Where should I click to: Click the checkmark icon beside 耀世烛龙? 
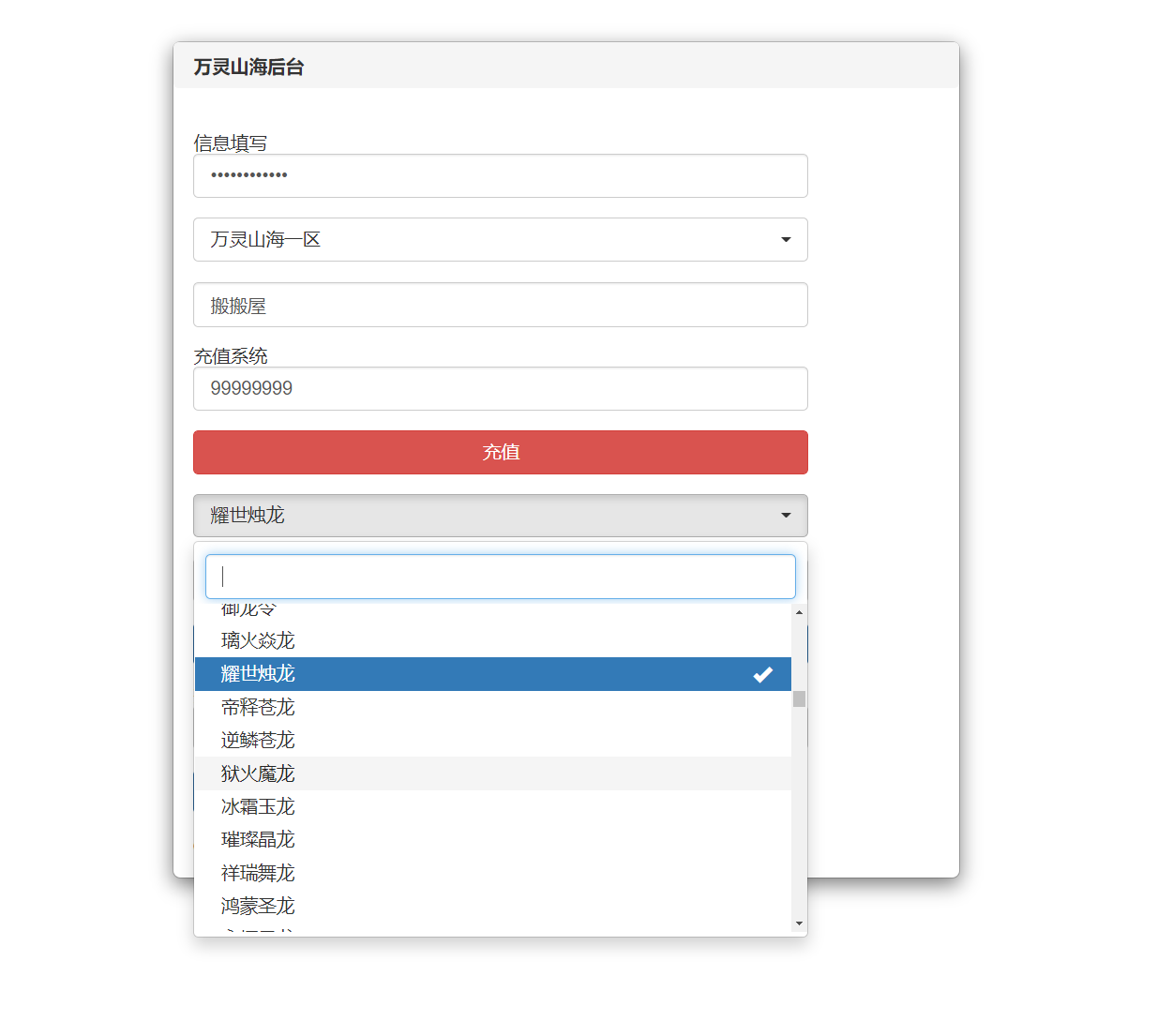coord(762,674)
